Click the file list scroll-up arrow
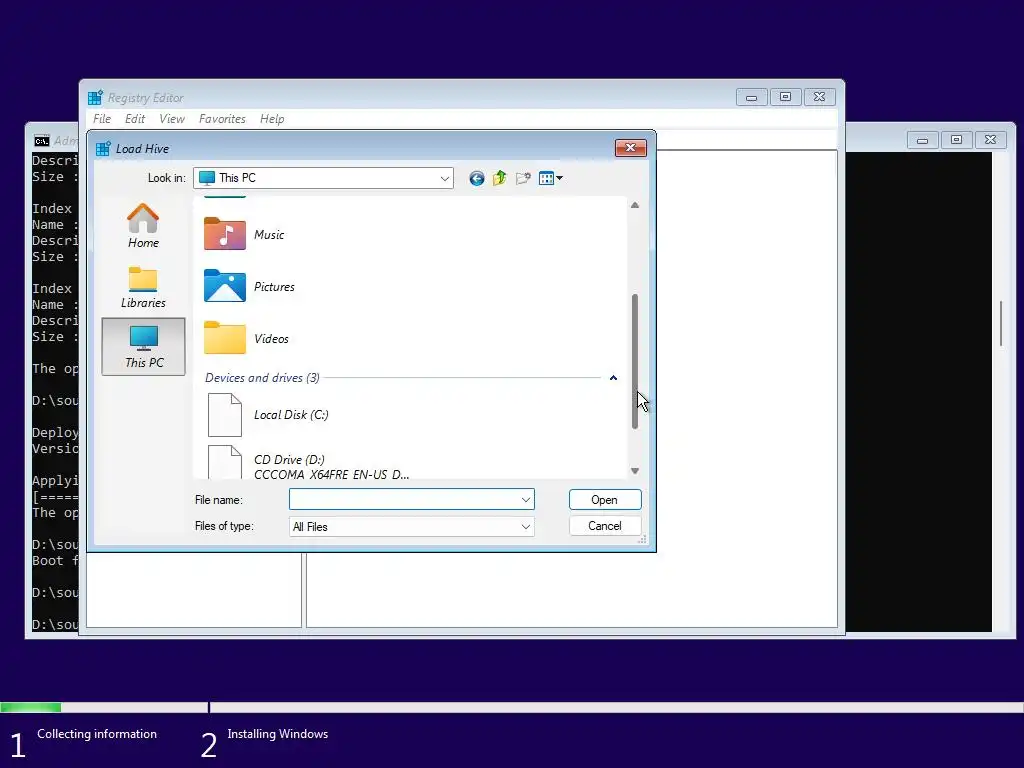 (635, 205)
